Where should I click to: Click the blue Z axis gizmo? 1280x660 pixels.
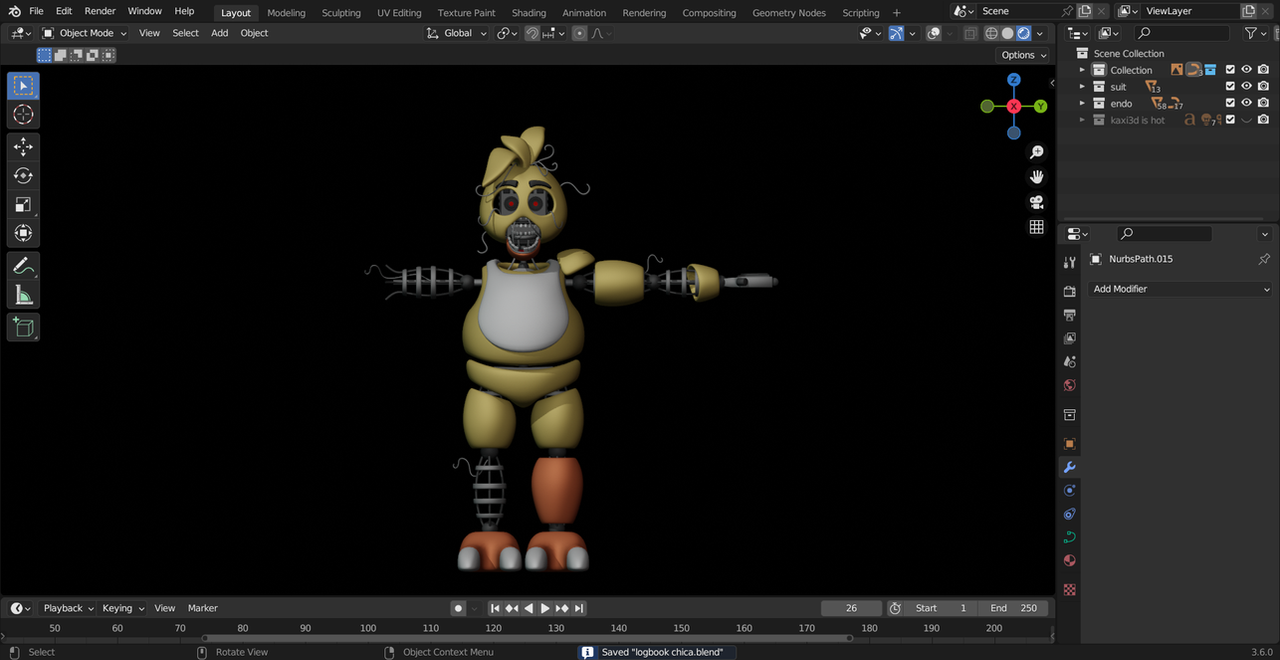(x=1014, y=80)
